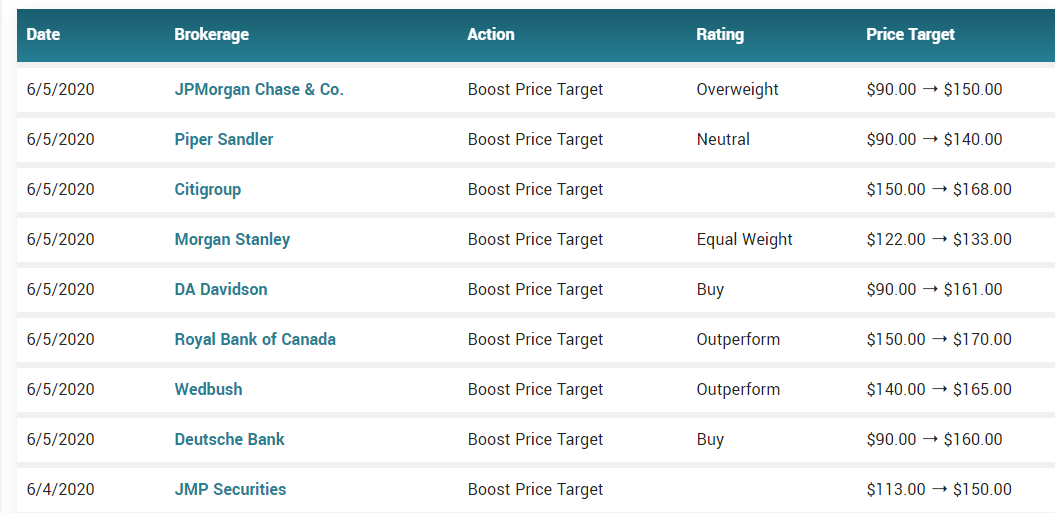Select the DA Davidson brokerage link
The image size is (1055, 513).
pos(221,289)
